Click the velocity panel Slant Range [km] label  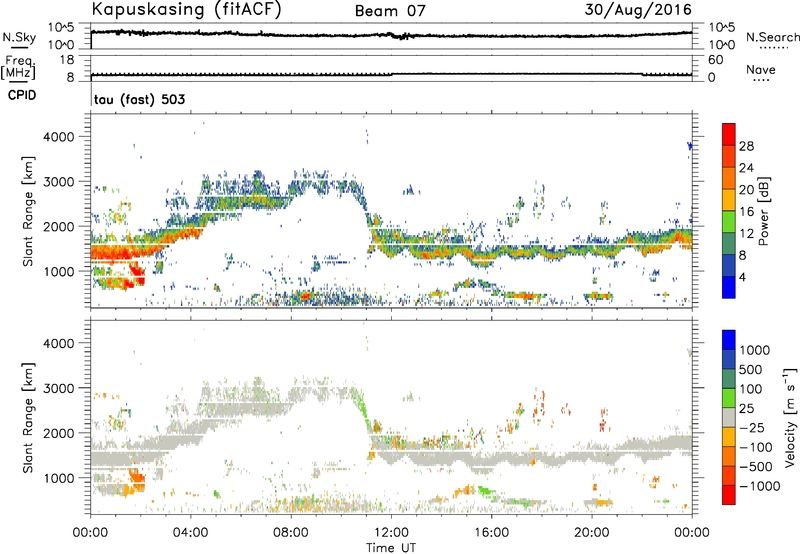[28, 418]
